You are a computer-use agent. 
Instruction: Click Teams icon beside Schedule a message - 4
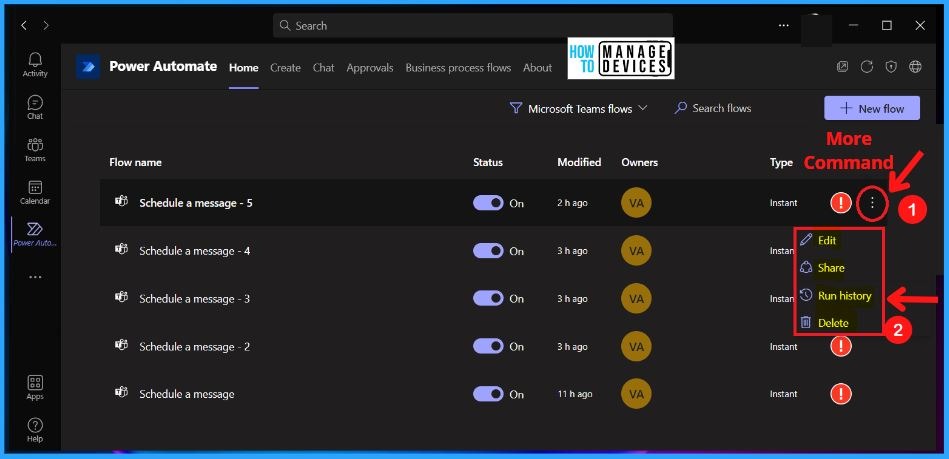tap(122, 249)
